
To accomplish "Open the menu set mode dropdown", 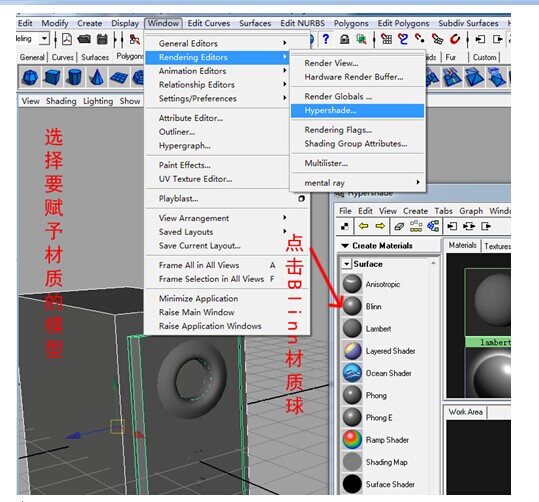I will pos(44,39).
